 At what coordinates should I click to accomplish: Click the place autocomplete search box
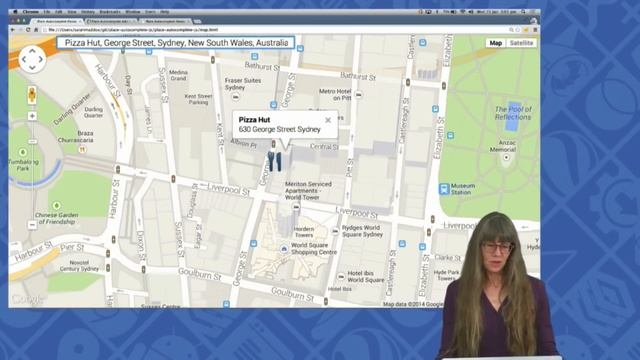[176, 43]
